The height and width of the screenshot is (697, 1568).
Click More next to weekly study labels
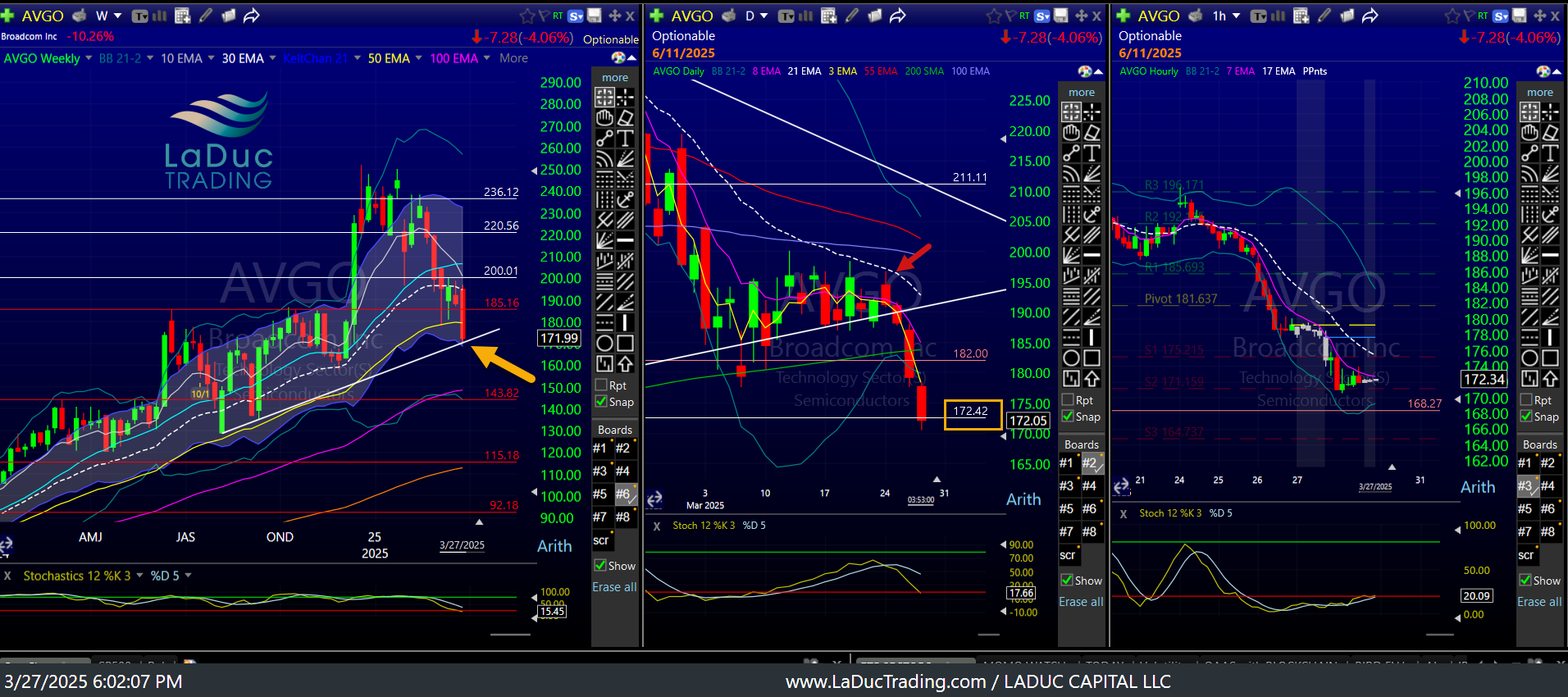coord(513,58)
